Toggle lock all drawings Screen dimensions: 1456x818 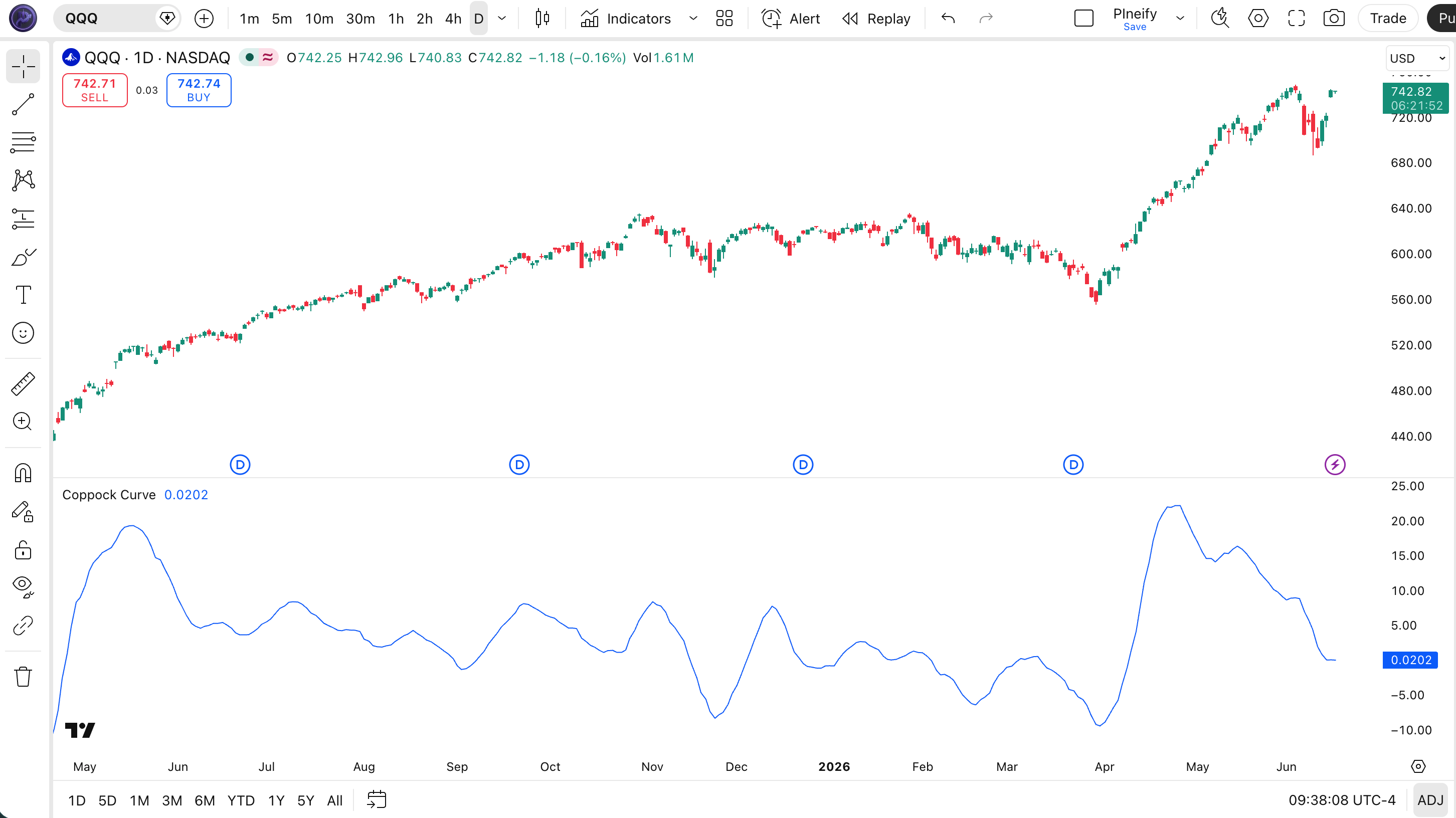[x=23, y=550]
